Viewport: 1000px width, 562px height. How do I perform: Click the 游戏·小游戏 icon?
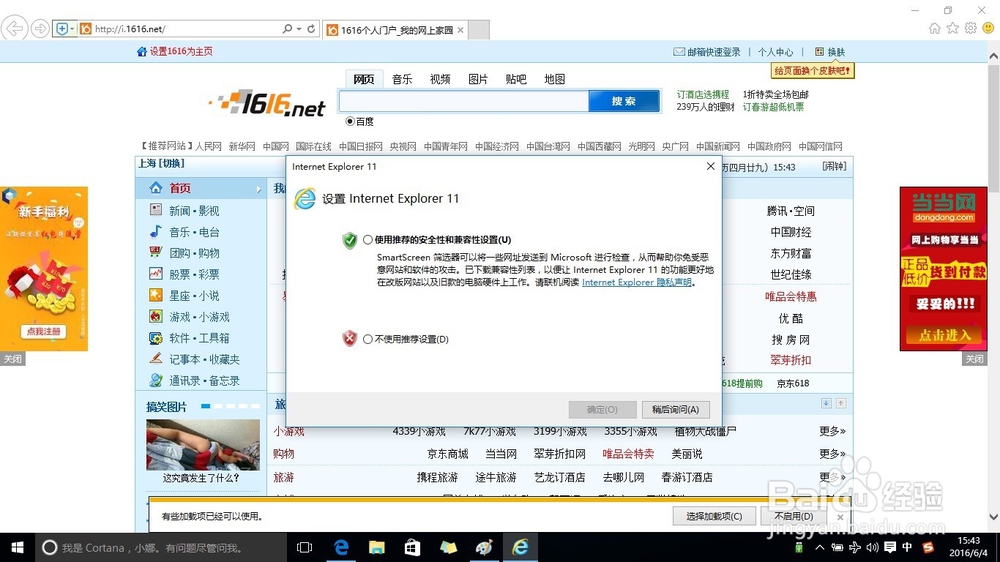[x=156, y=316]
